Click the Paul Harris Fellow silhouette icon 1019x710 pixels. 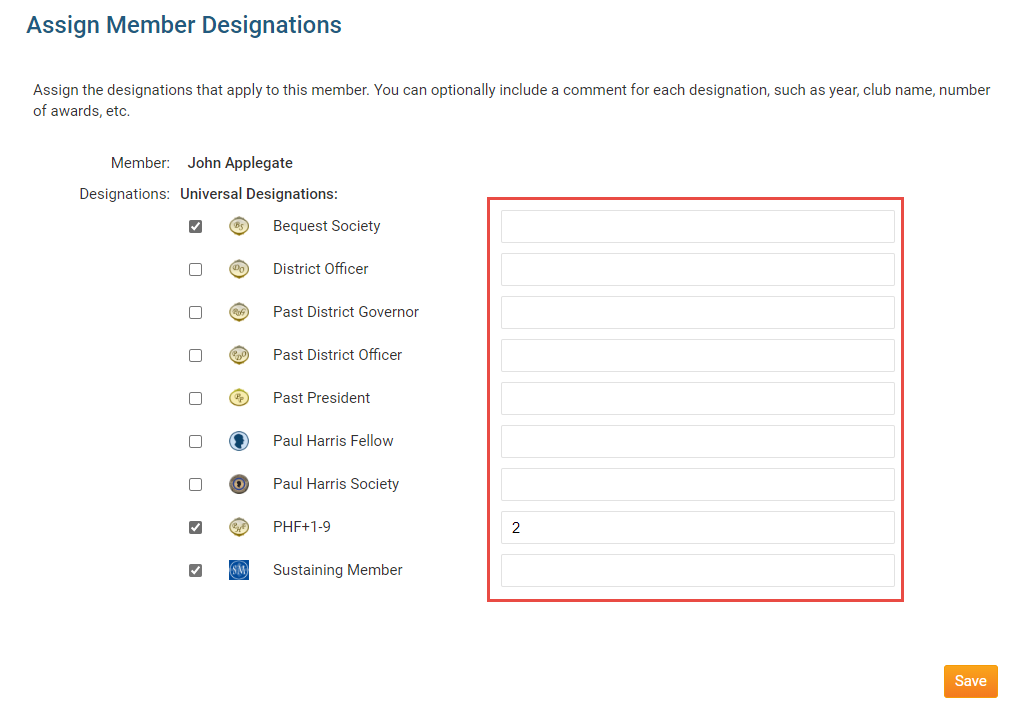tap(238, 441)
